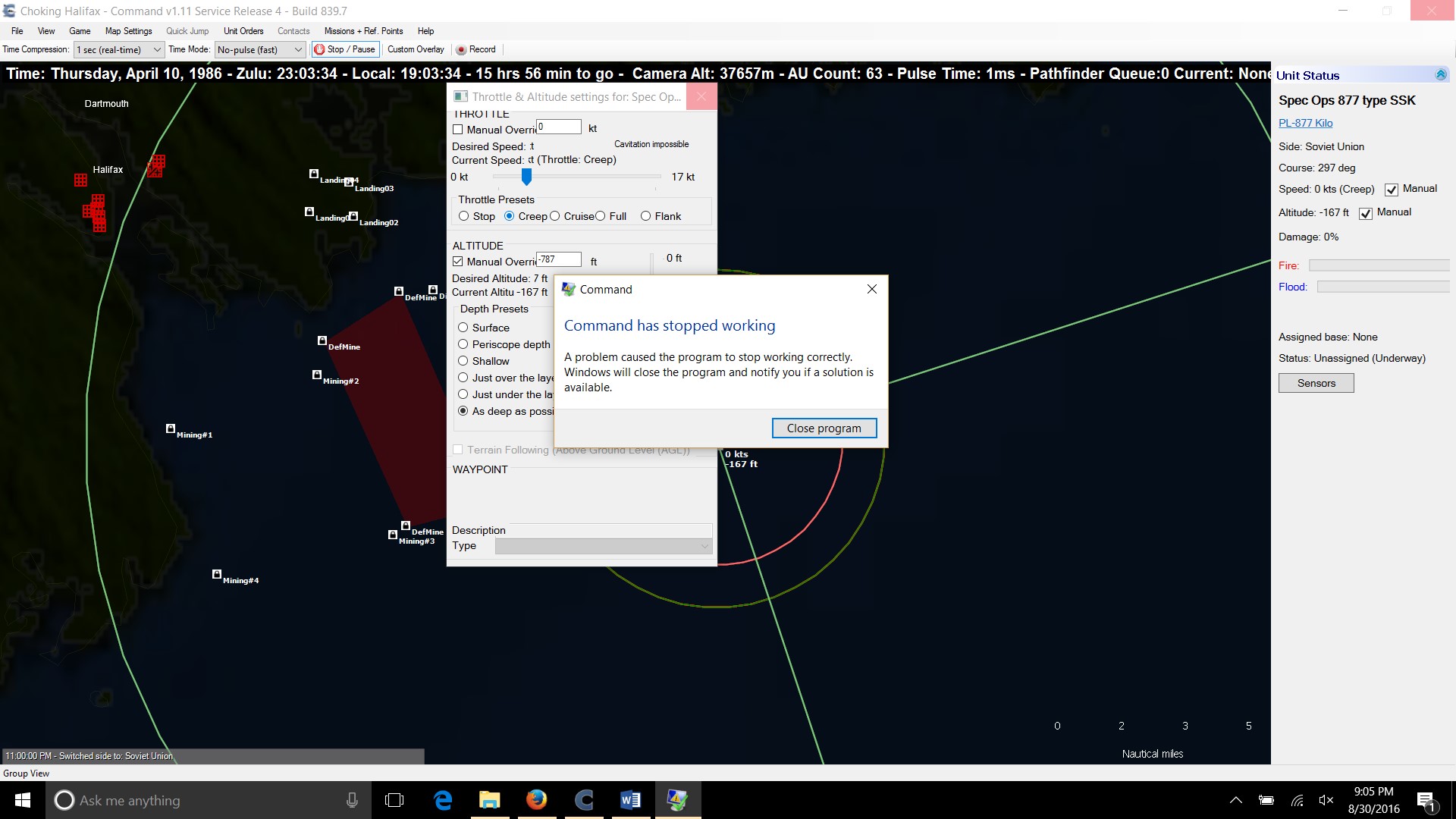Open the PL-877 Kilo link

1305,123
